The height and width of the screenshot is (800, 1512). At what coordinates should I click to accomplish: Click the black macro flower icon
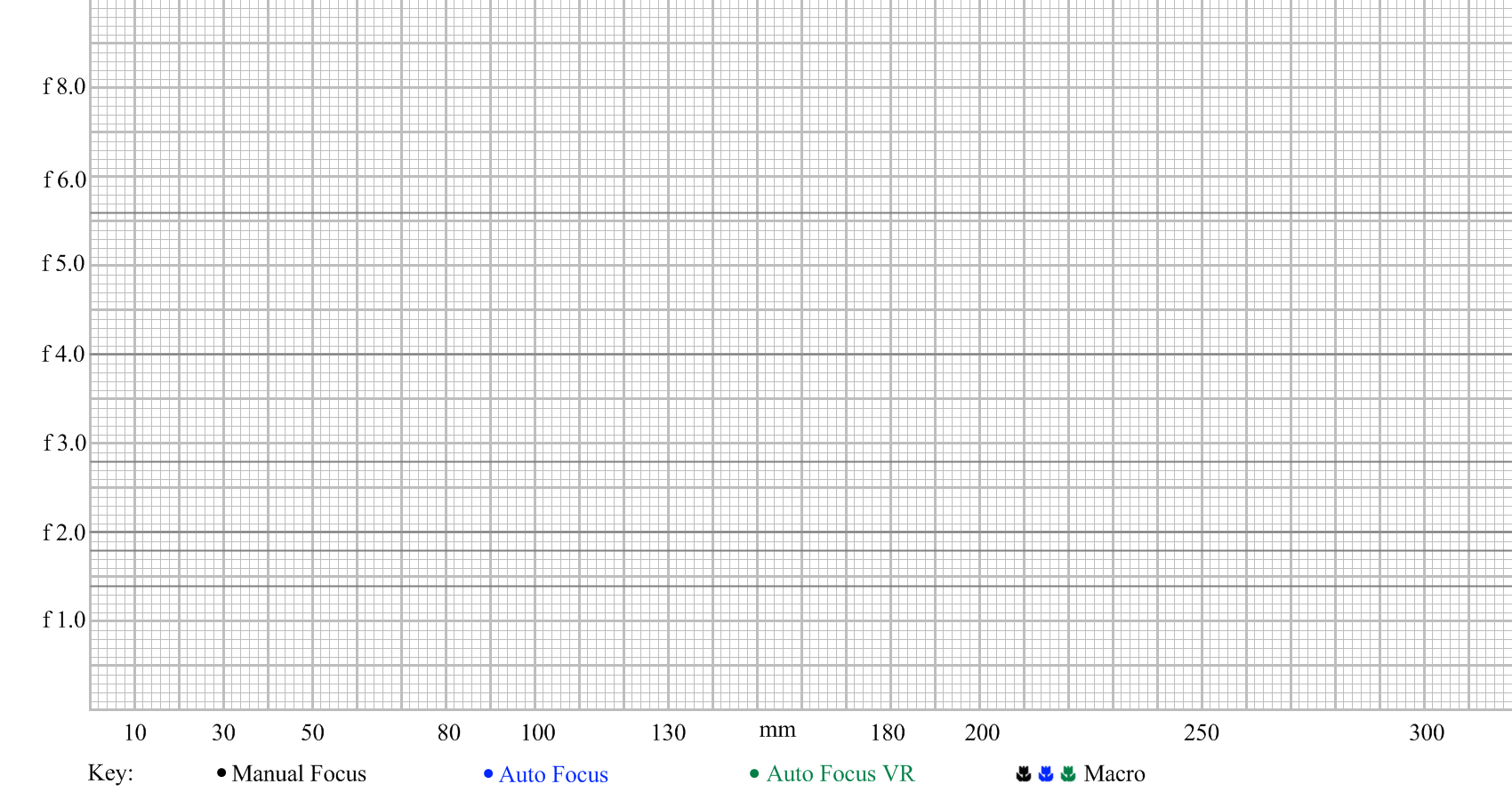coord(1024,774)
